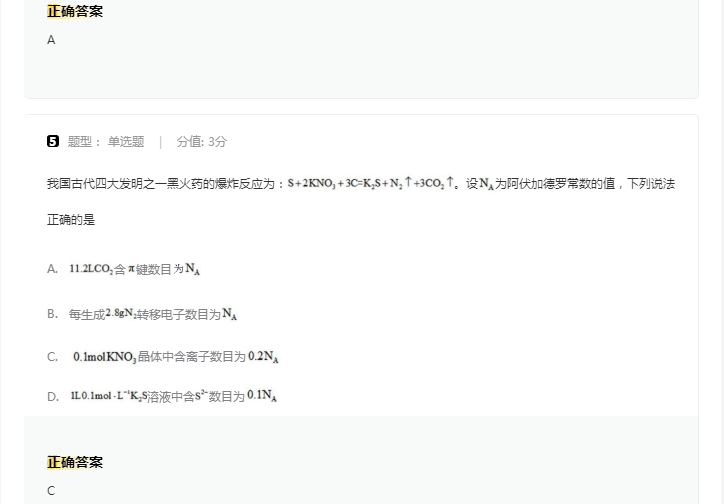Click the answer A under top 正确答案
This screenshot has height=504, width=724.
click(x=51, y=40)
